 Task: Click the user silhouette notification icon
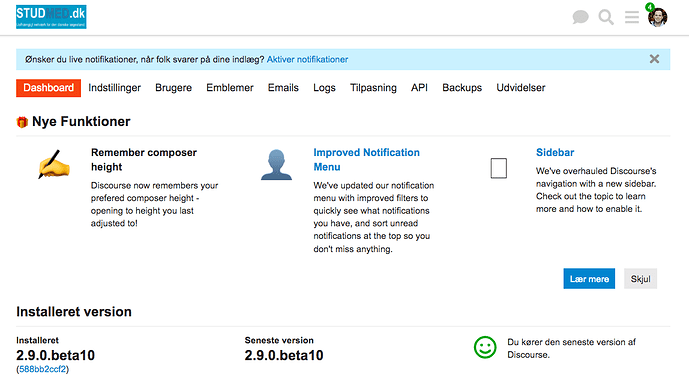(x=276, y=165)
